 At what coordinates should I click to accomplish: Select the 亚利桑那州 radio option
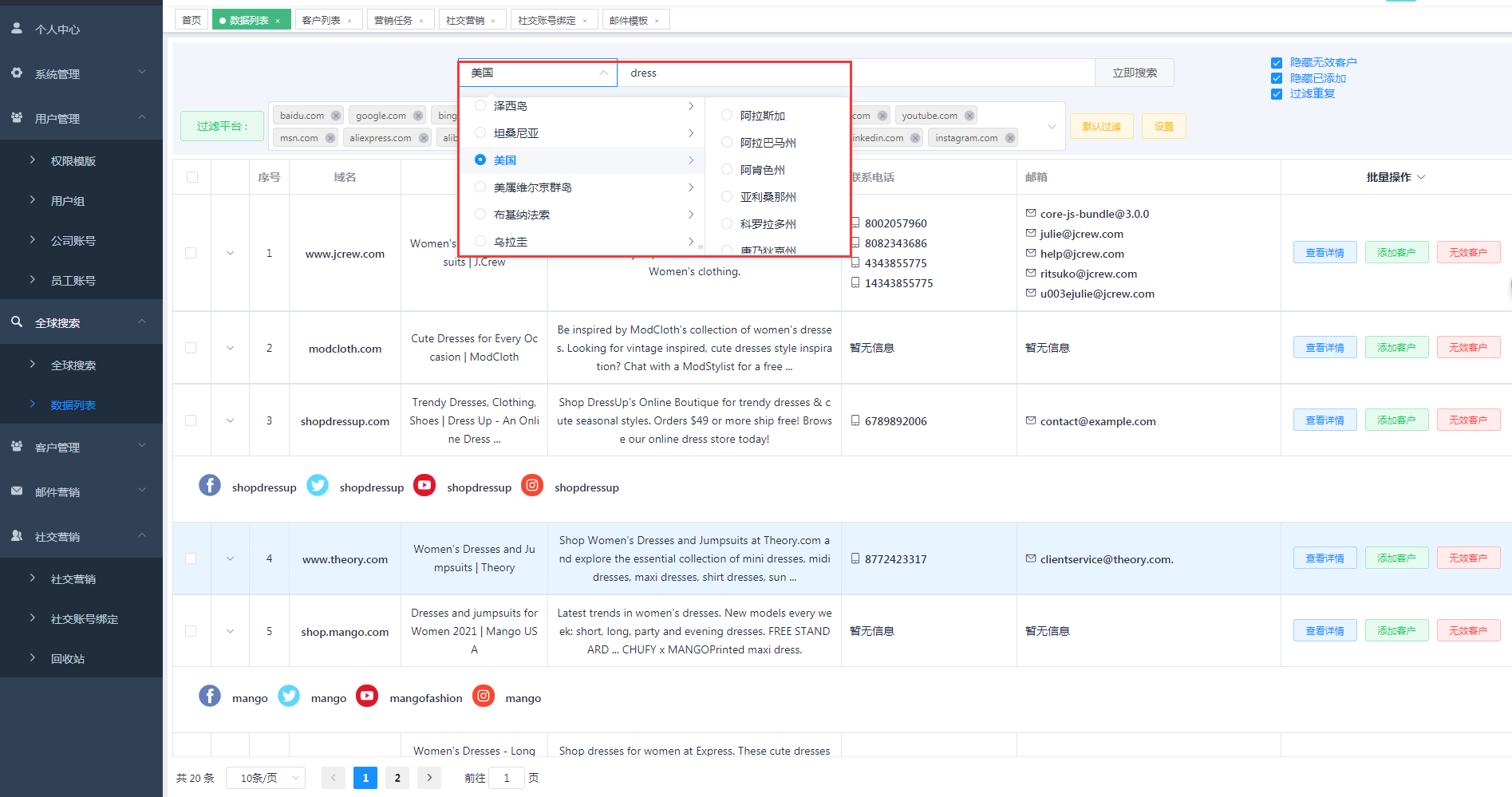tap(727, 196)
